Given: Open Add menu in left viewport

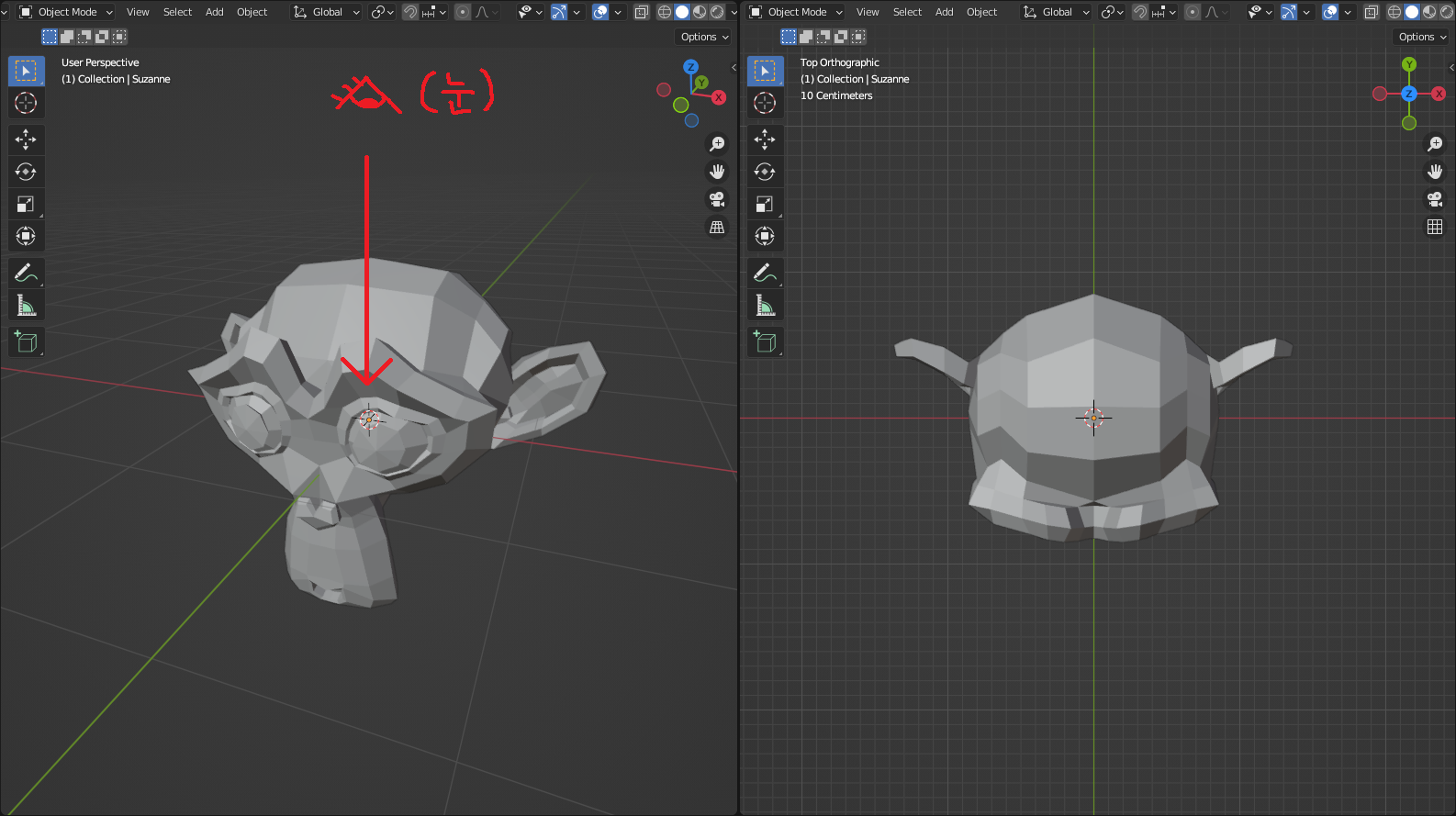Looking at the screenshot, I should [x=215, y=12].
